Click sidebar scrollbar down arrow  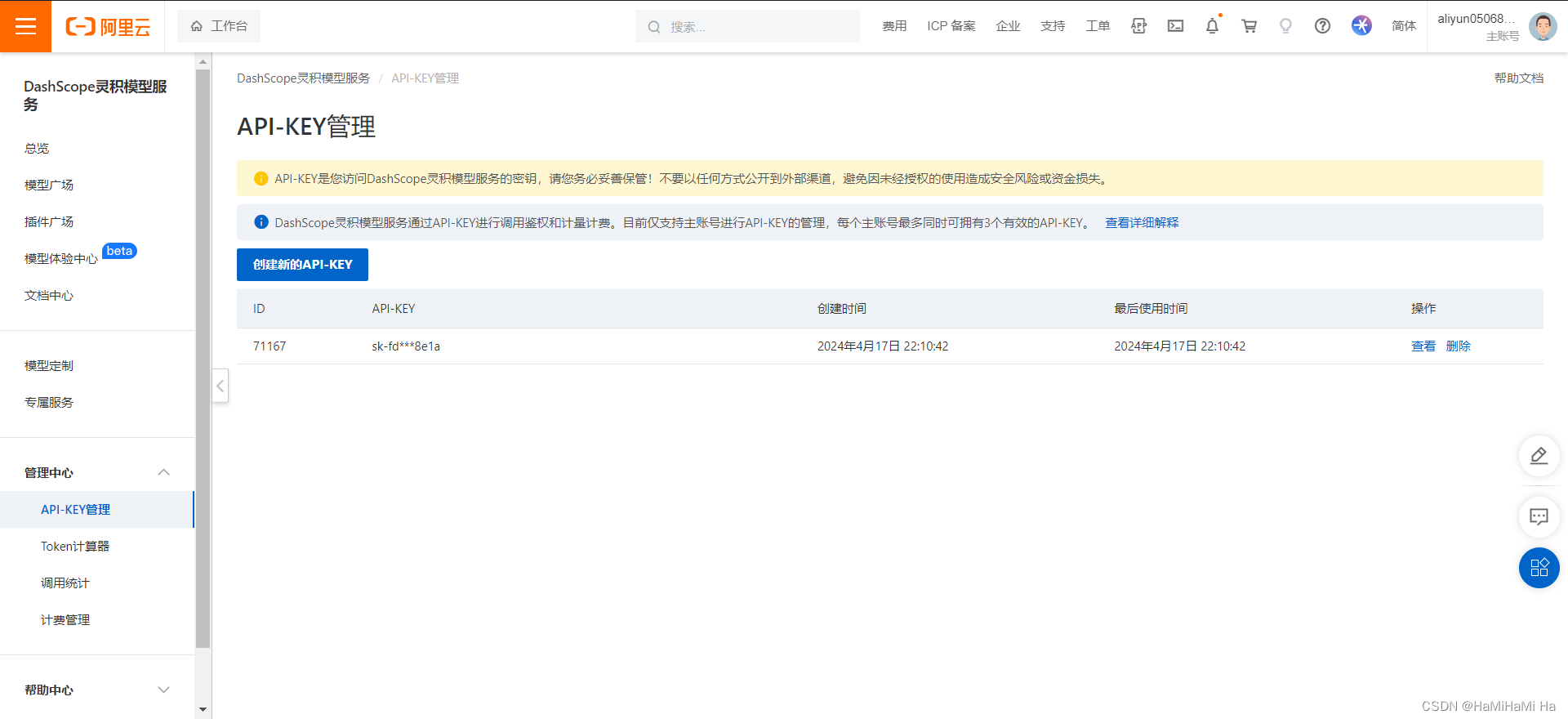pos(203,710)
